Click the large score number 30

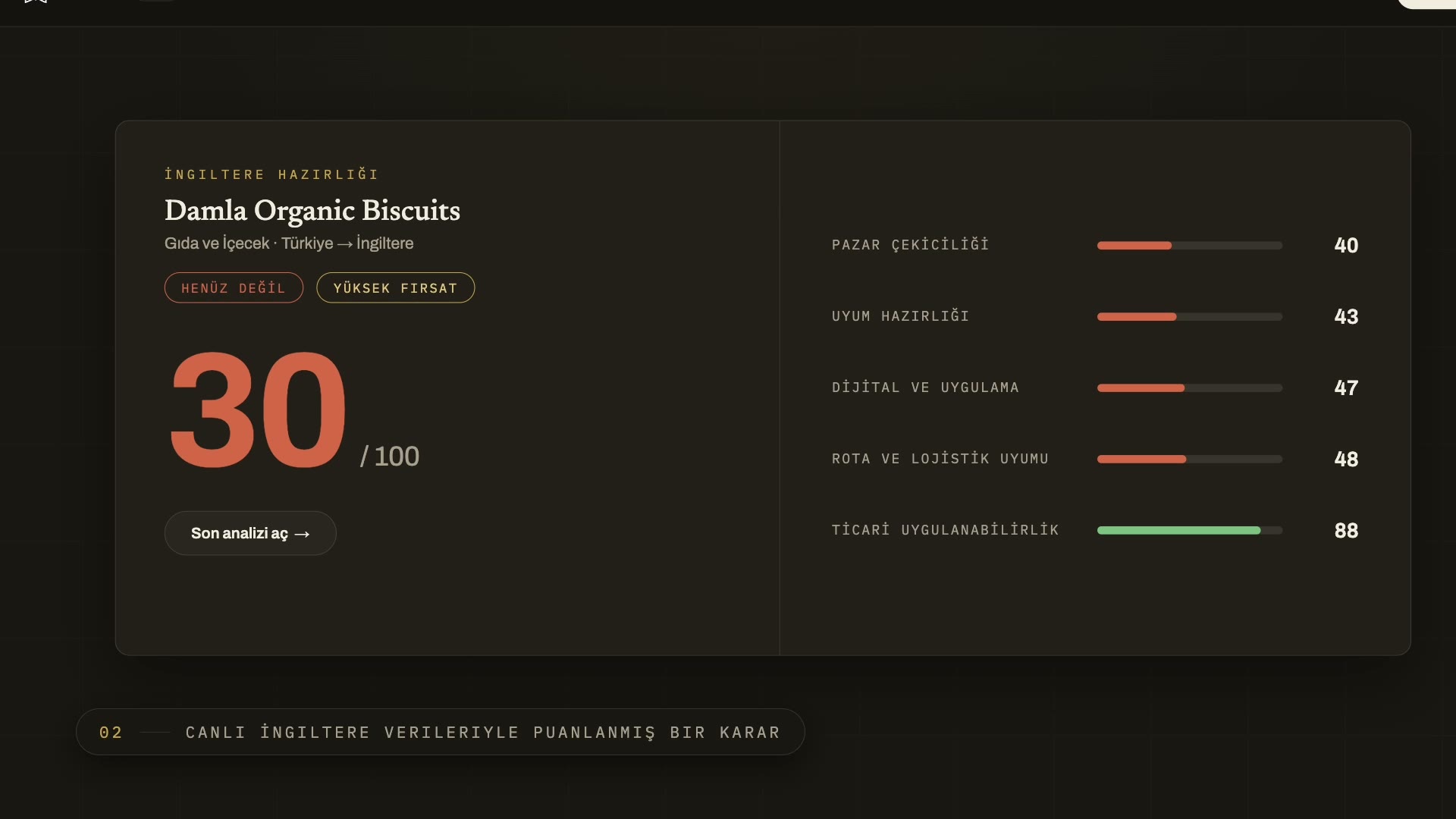coord(258,410)
